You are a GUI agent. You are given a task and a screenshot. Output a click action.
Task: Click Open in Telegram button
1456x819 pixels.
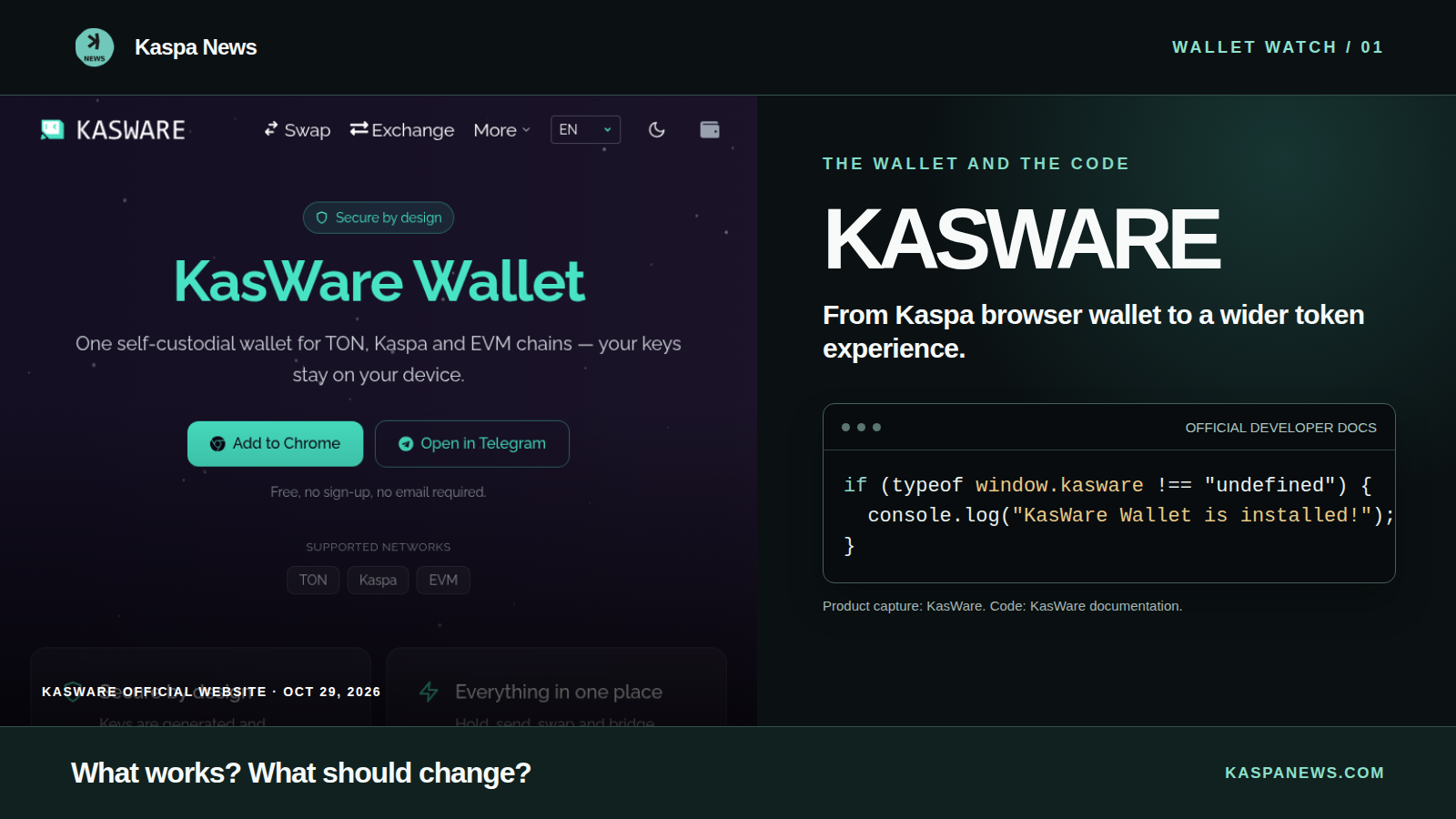(x=472, y=444)
